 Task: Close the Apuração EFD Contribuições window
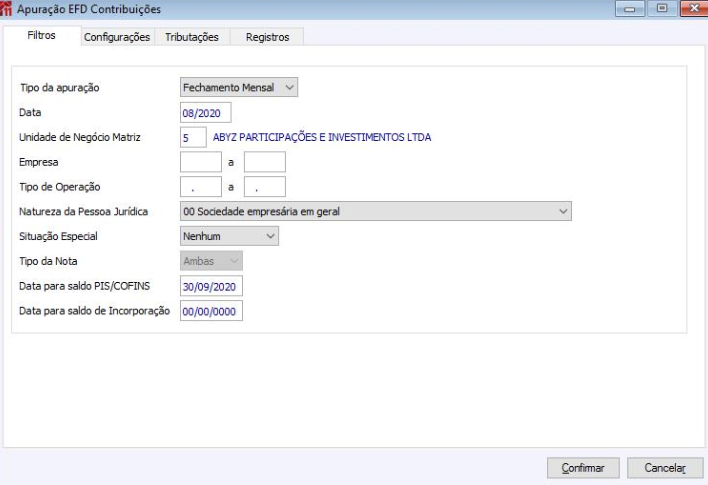click(x=694, y=9)
